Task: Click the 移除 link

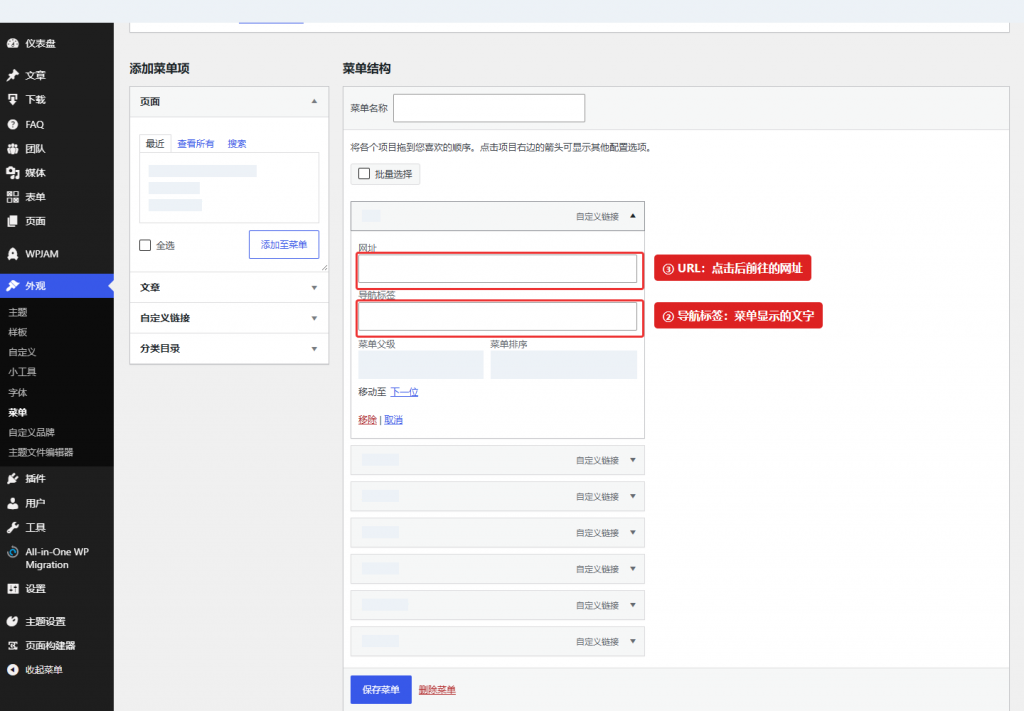Action: point(368,420)
